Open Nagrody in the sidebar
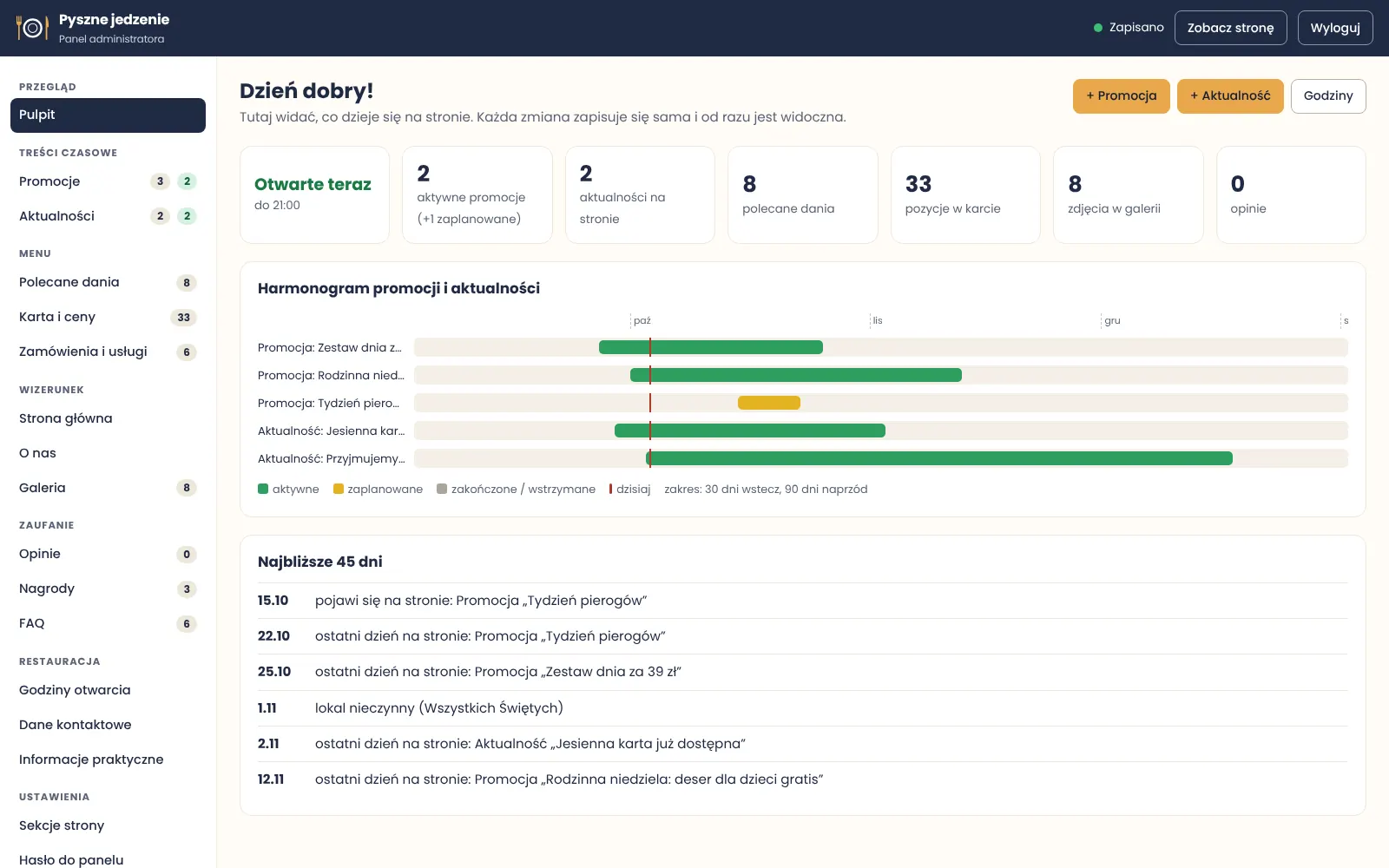Viewport: 1389px width, 868px height. click(108, 589)
